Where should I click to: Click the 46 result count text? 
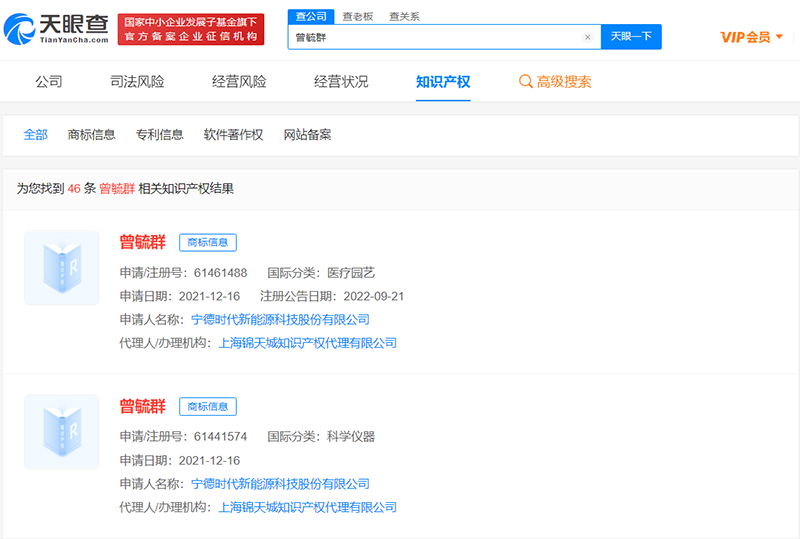pos(74,189)
